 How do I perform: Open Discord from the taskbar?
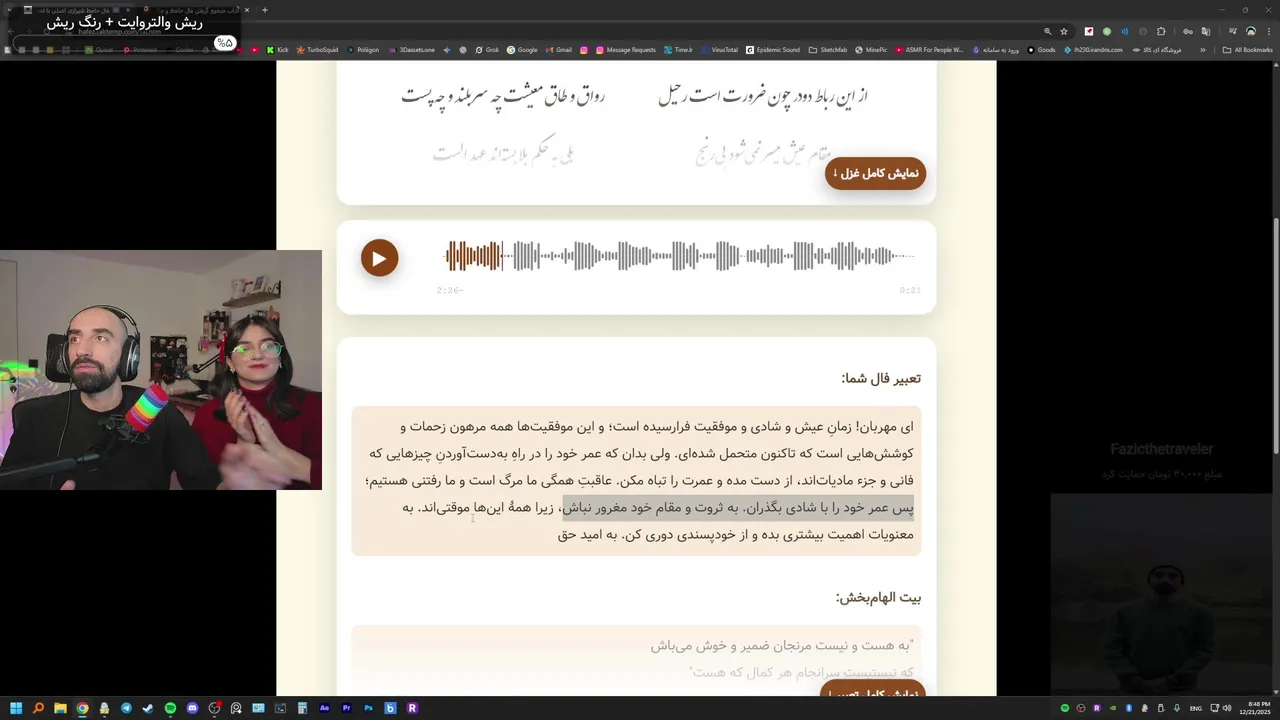click(x=192, y=708)
